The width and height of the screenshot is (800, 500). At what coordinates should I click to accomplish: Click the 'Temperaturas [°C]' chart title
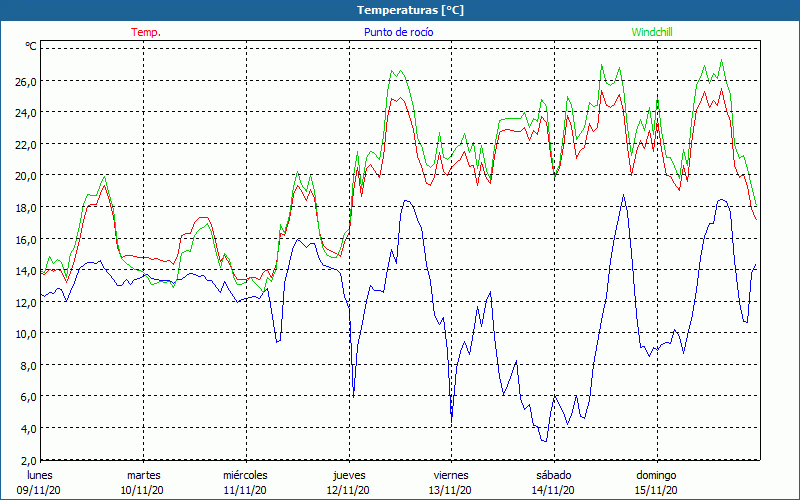tap(410, 10)
